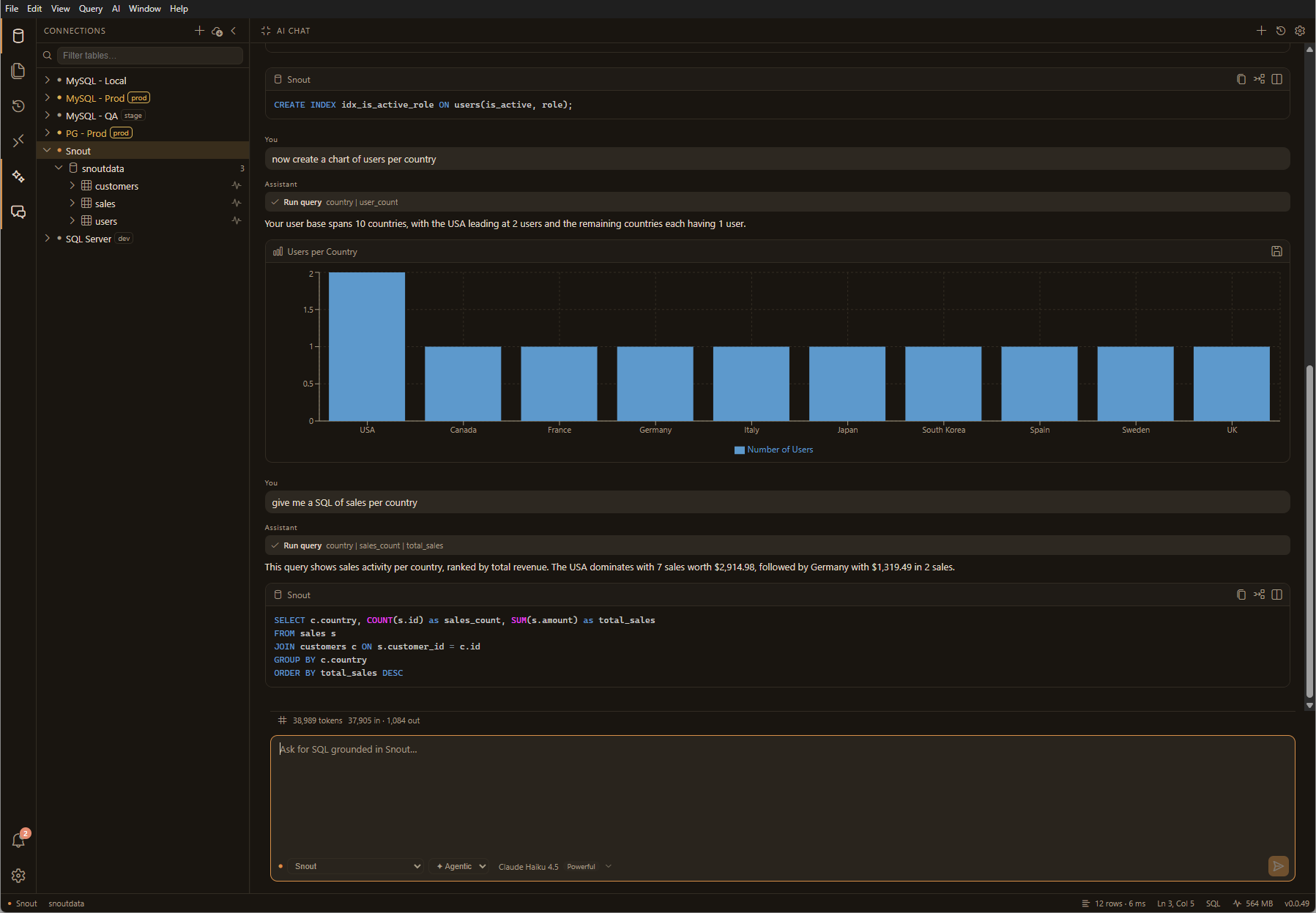The width and height of the screenshot is (1316, 913).
Task: Click the compare arrows sidebar icon
Action: point(18,141)
